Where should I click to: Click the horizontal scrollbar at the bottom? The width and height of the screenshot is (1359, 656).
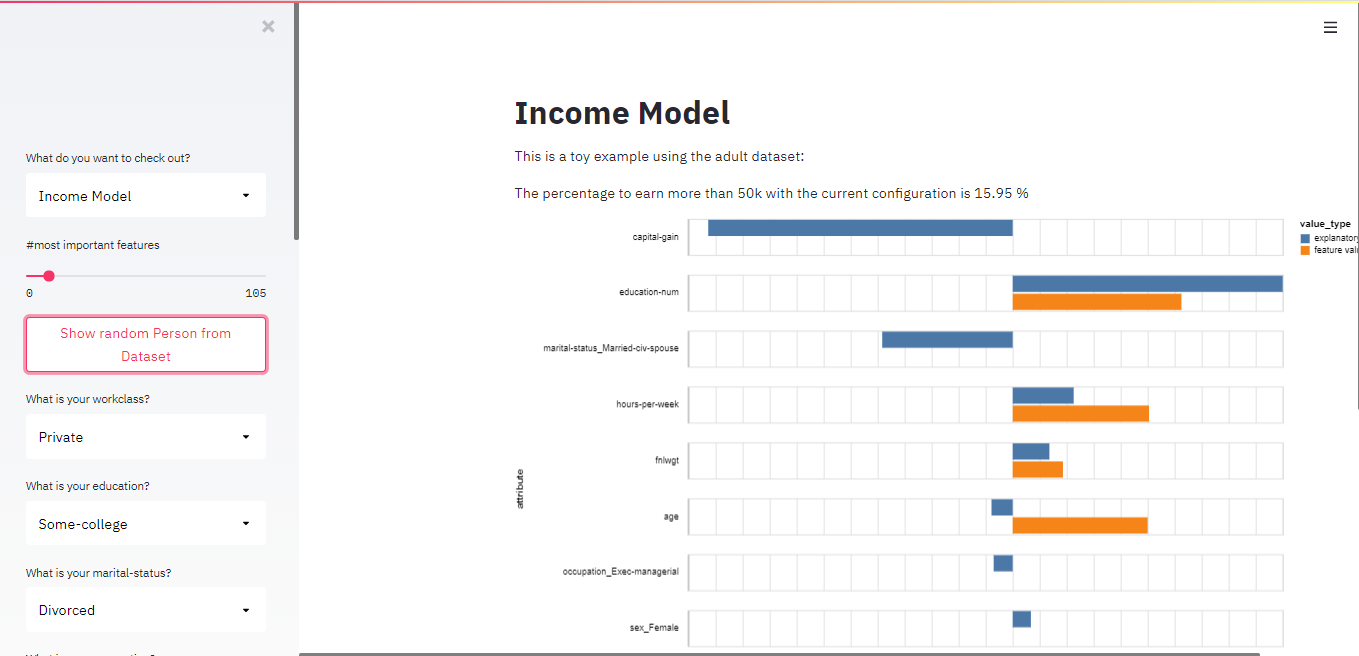pos(780,654)
